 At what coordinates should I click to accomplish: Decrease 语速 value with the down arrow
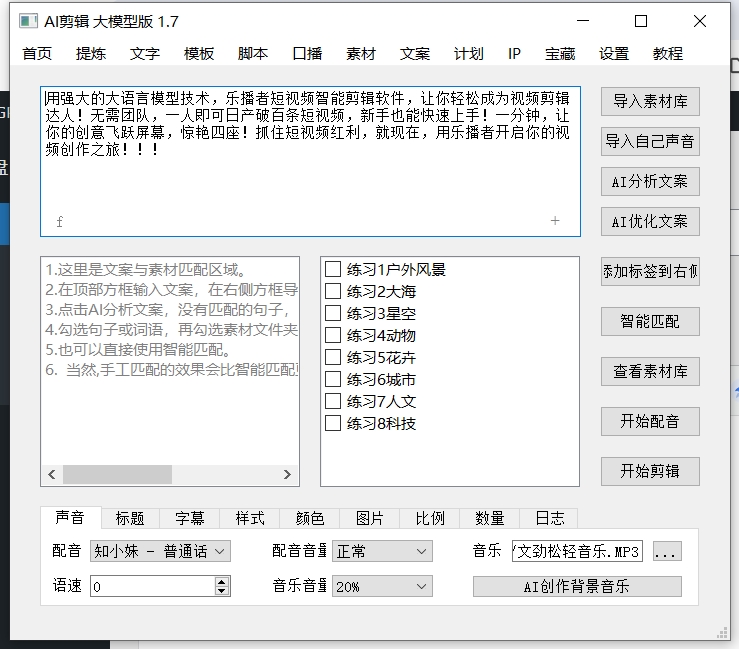pyautogui.click(x=221, y=591)
